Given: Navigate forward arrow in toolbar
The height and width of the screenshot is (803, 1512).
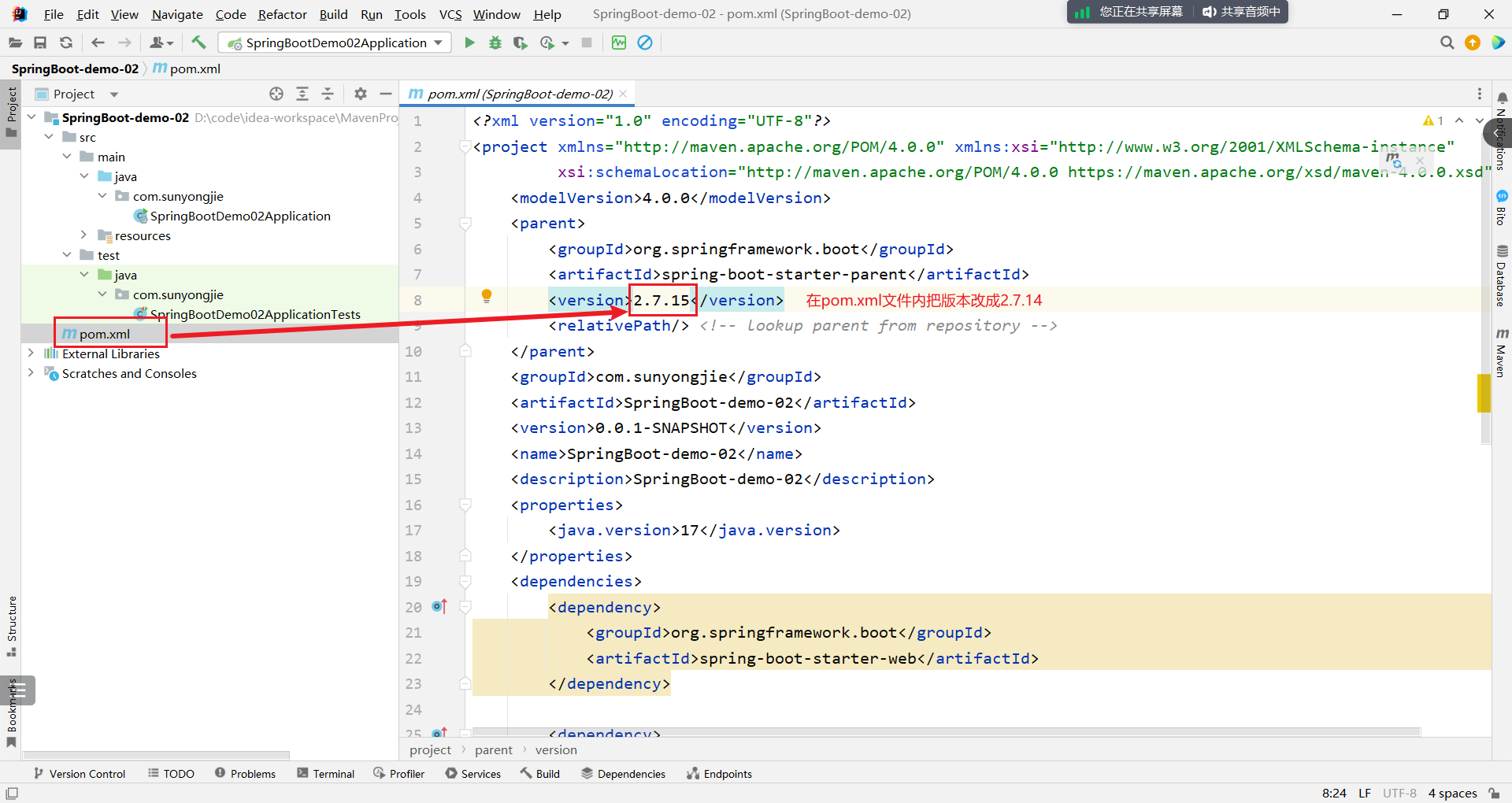Looking at the screenshot, I should (124, 43).
